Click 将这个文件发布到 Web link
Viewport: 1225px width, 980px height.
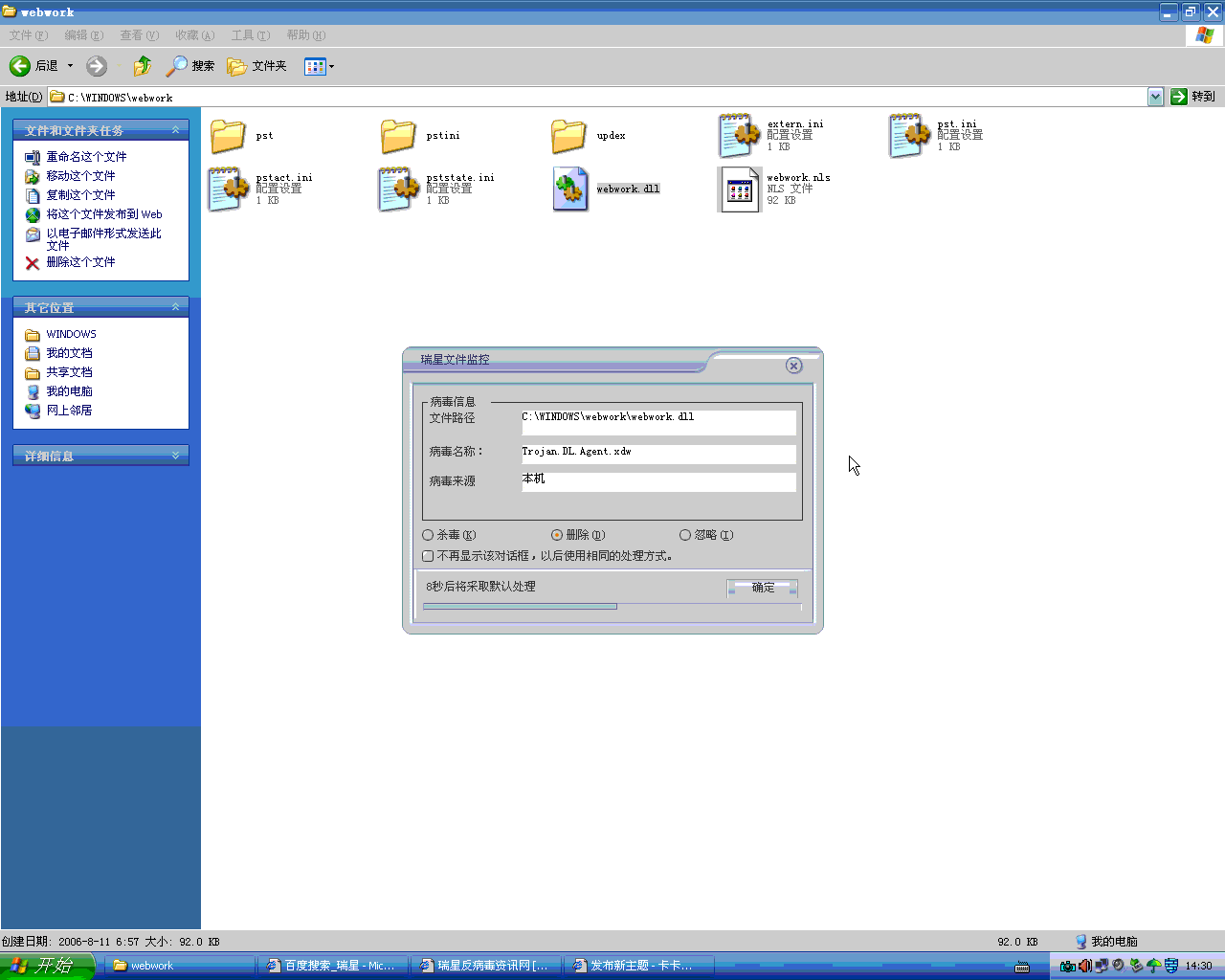coord(104,214)
